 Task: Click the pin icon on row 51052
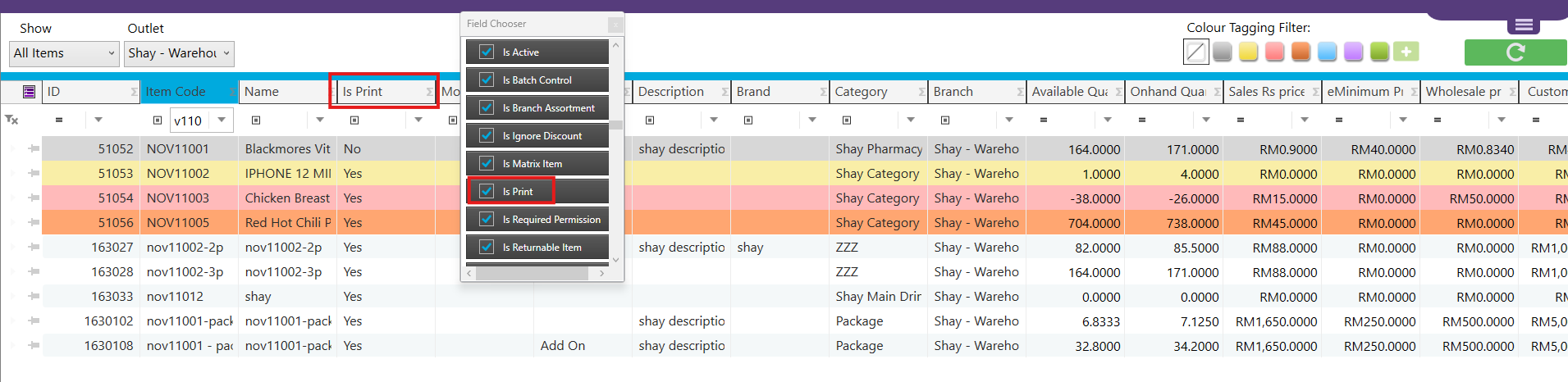click(x=34, y=149)
